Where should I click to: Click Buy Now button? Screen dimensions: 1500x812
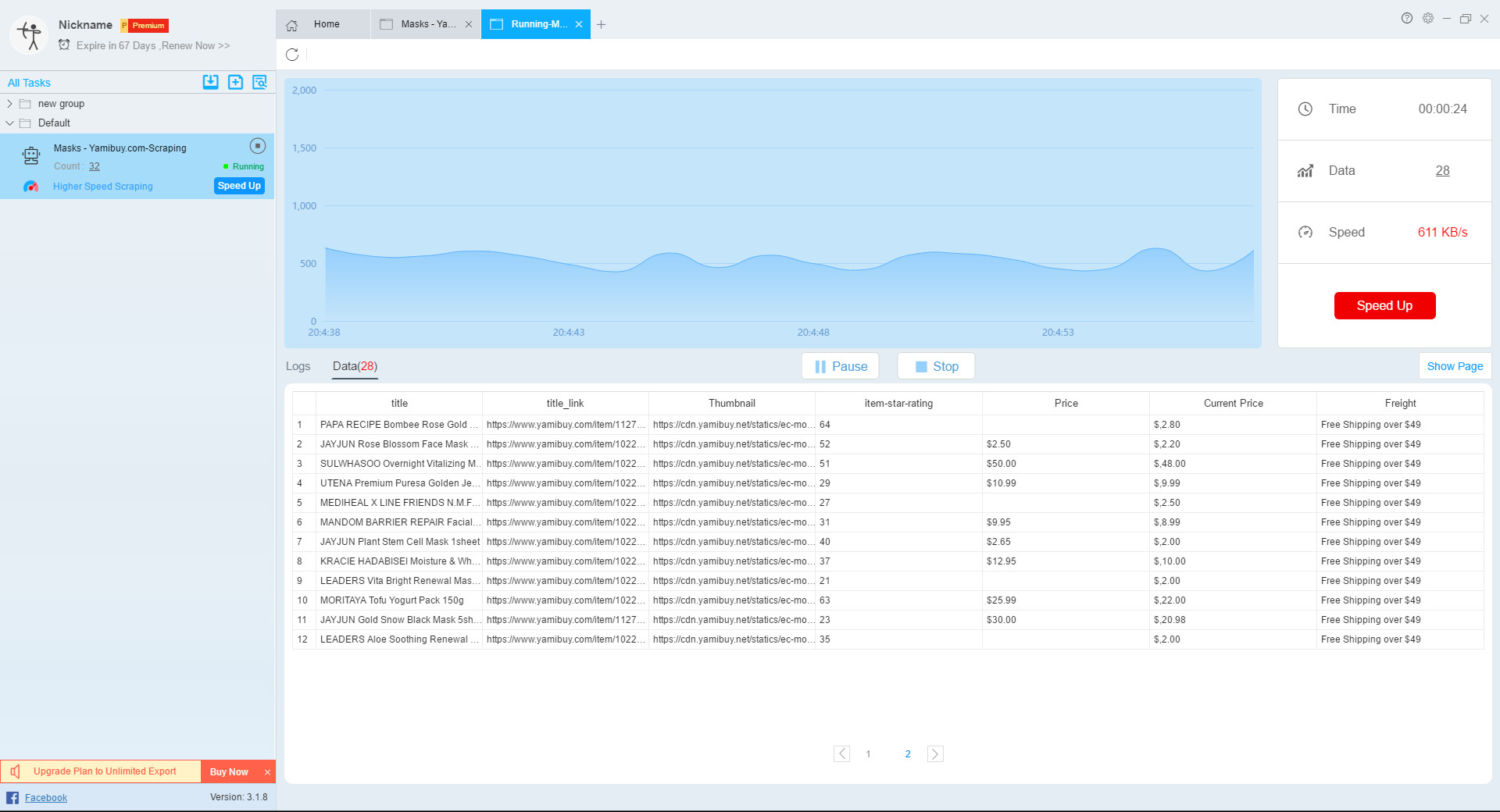click(x=229, y=772)
